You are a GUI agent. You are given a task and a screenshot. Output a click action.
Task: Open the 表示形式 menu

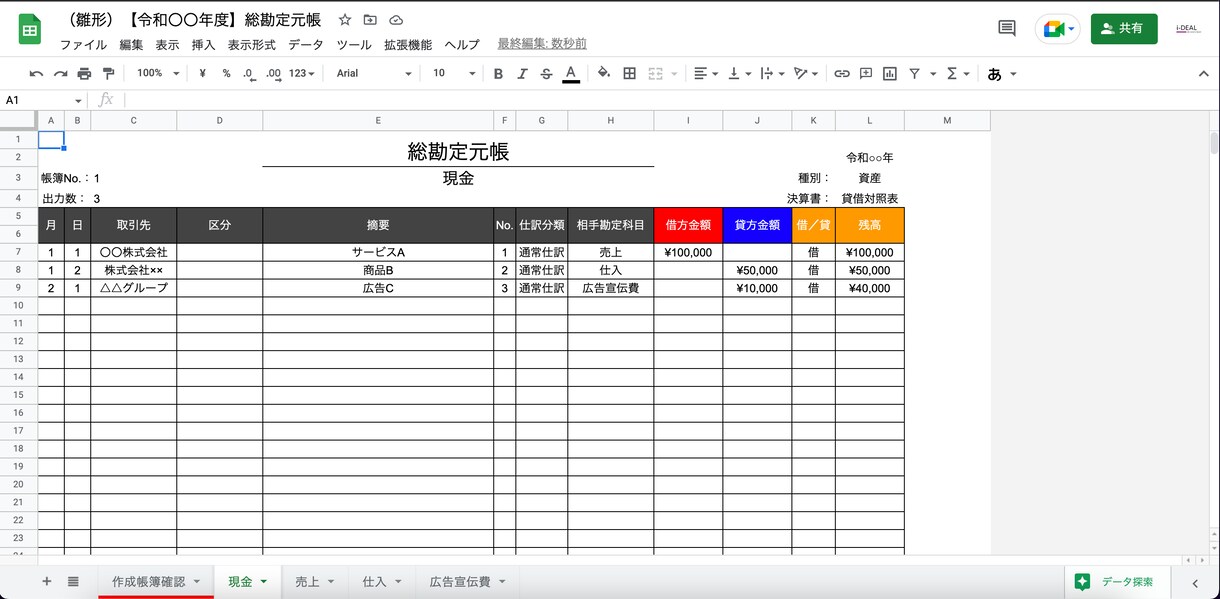pyautogui.click(x=251, y=45)
